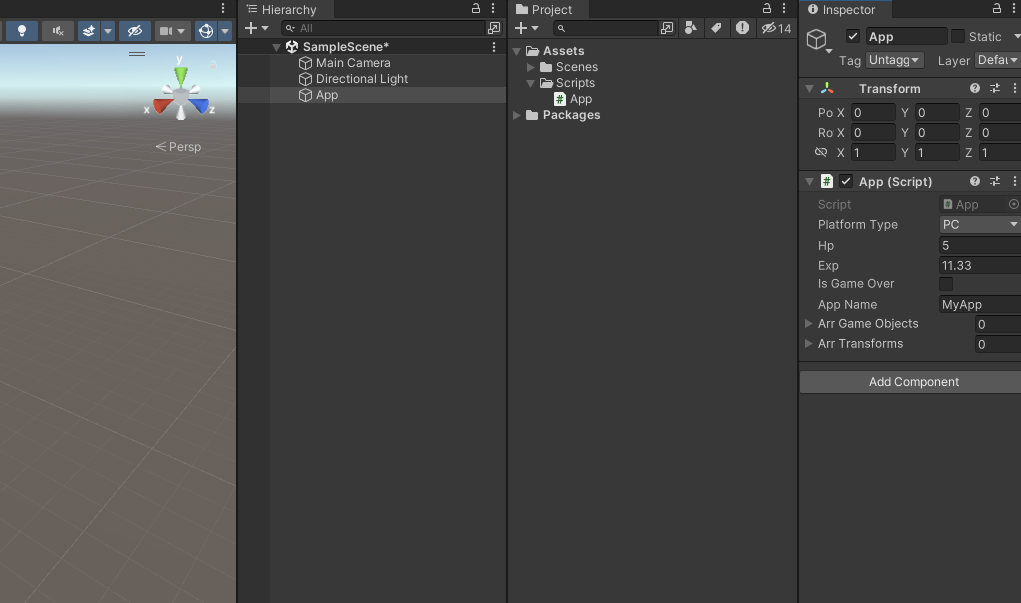Lock the Hierarchy panel
This screenshot has width=1021, height=603.
[476, 8]
